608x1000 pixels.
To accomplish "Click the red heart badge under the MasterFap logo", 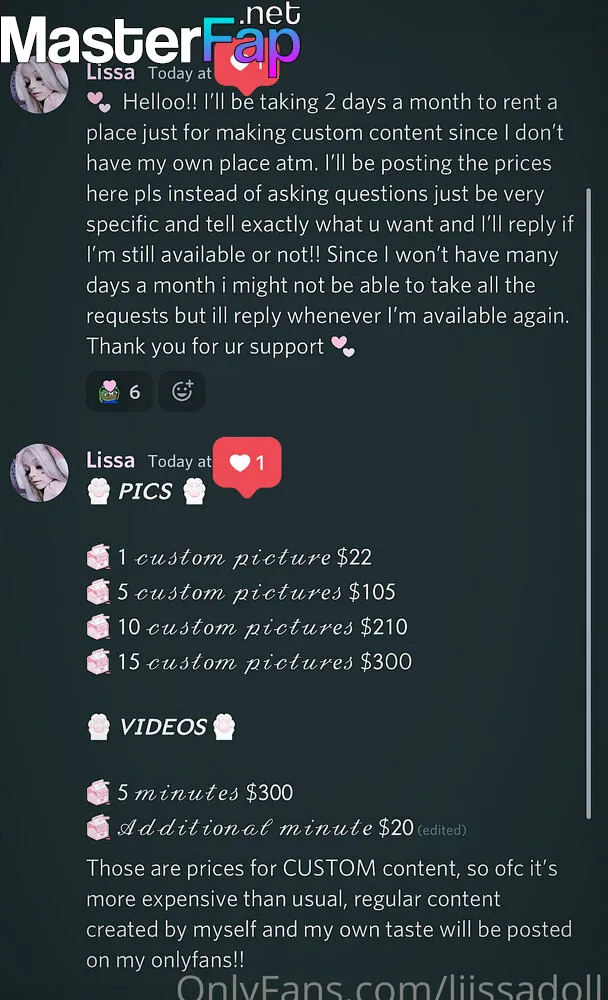I will pos(246,70).
